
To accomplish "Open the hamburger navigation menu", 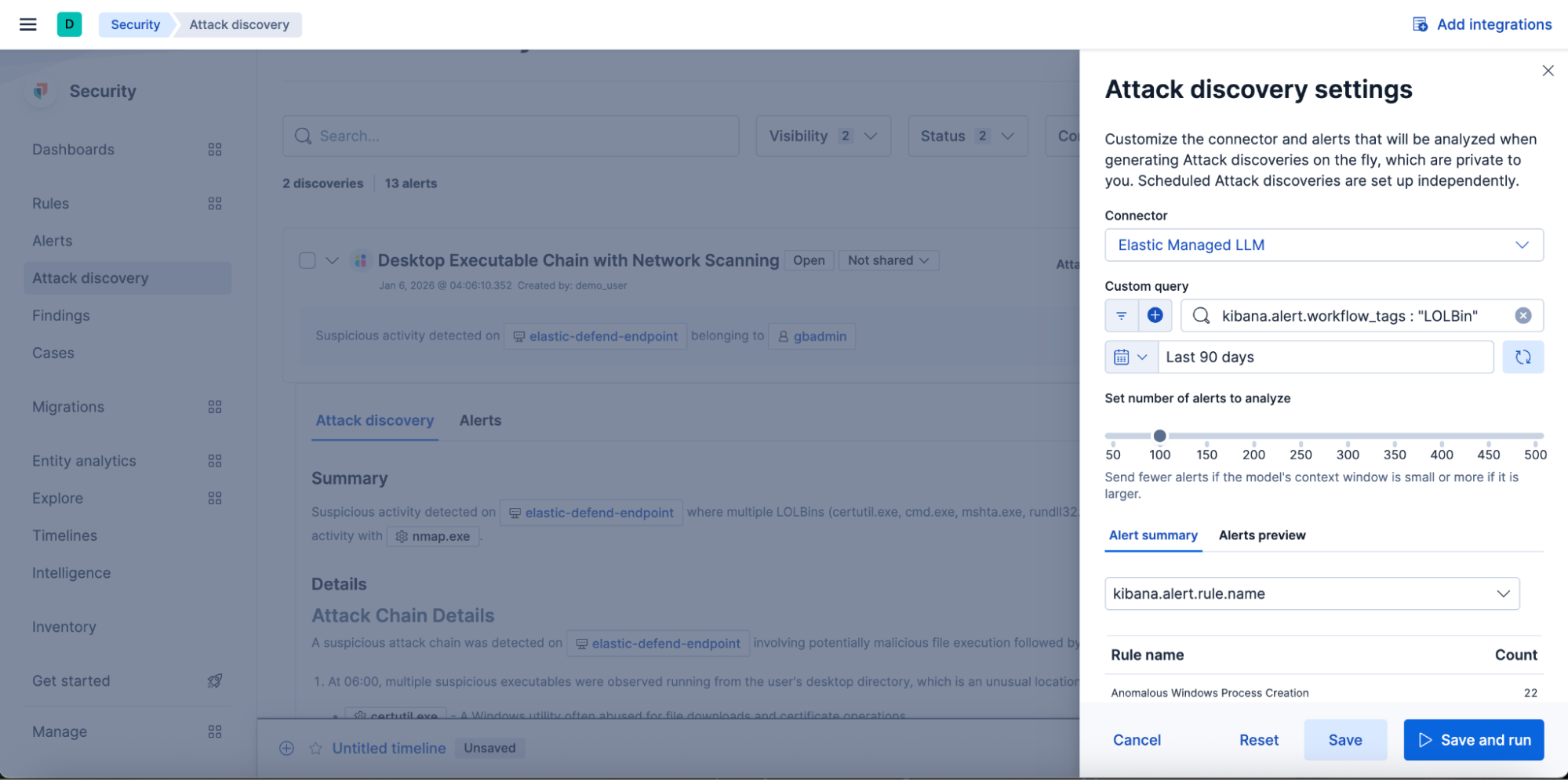I will [28, 24].
